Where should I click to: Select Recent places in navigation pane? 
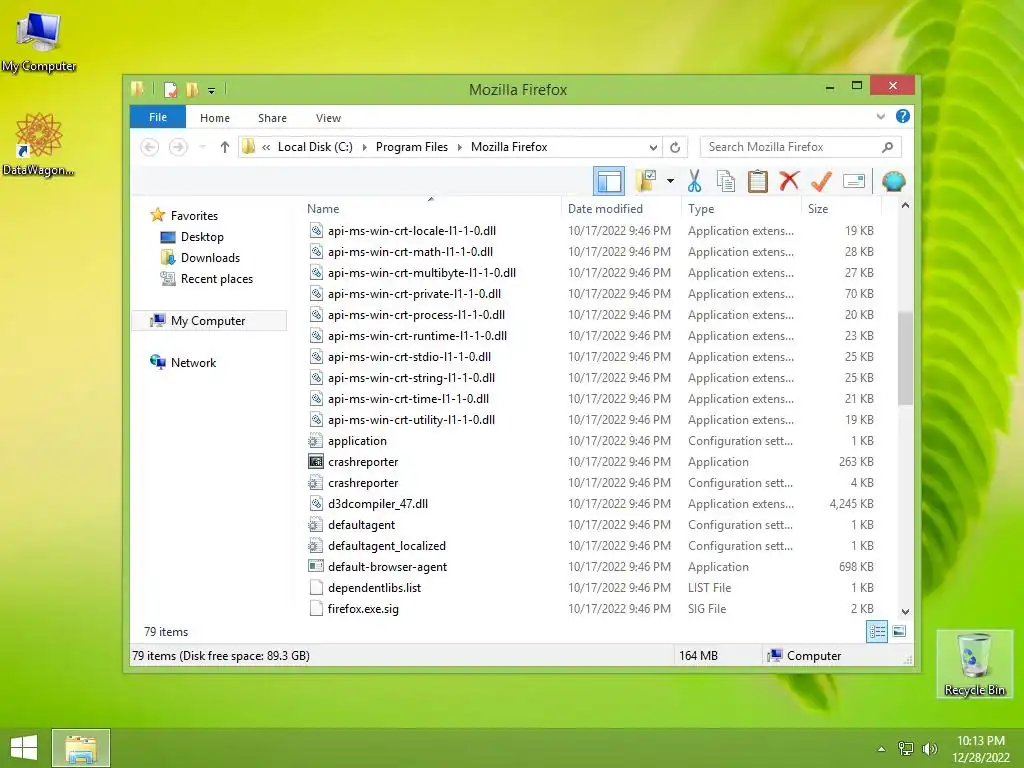217,279
